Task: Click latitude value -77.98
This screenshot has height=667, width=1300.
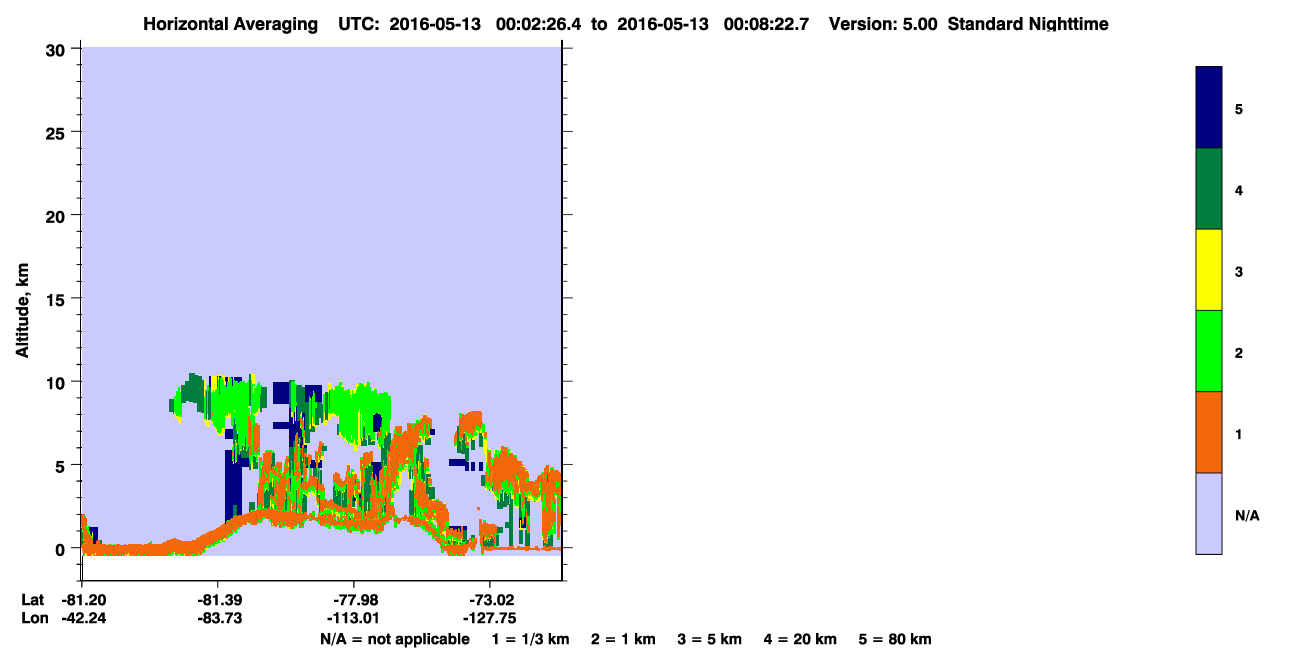Action: pos(354,599)
